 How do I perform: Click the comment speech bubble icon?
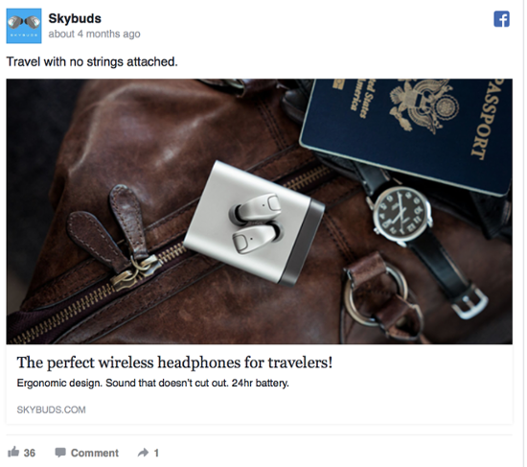[x=60, y=453]
